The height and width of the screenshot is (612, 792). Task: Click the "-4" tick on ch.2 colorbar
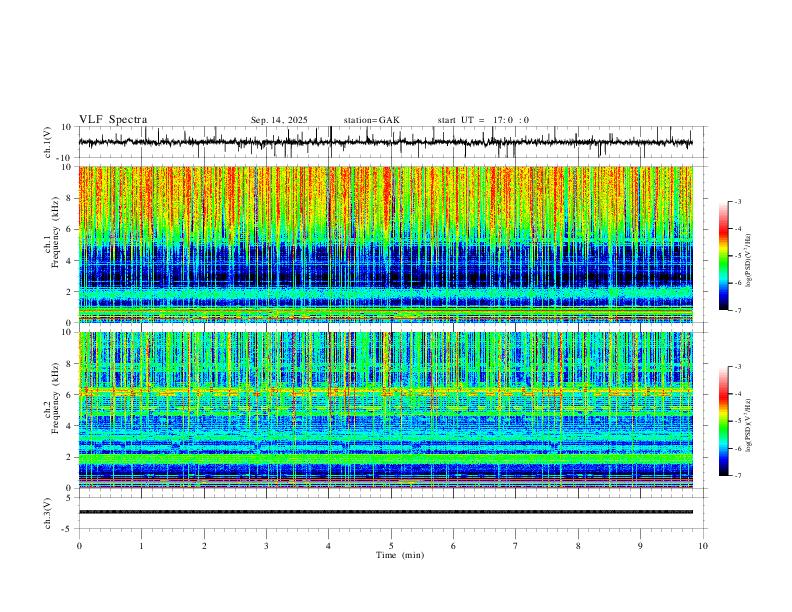(738, 394)
